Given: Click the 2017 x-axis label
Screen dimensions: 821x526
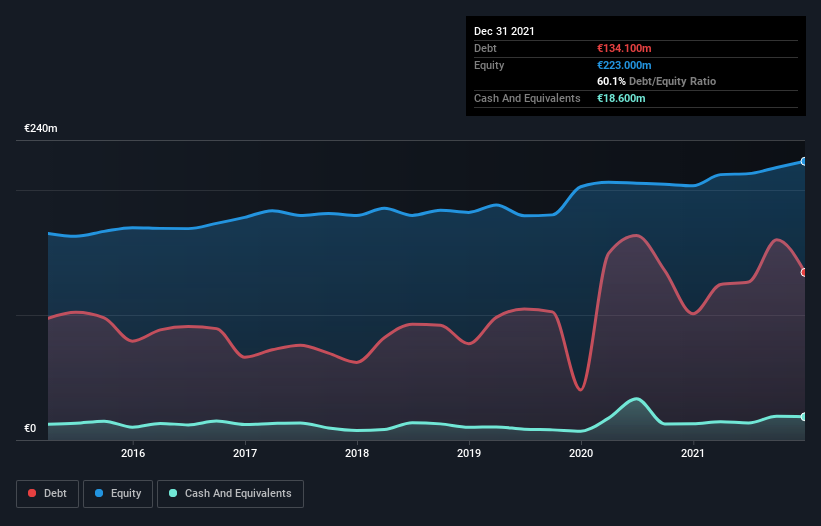Looking at the screenshot, I should click(245, 453).
